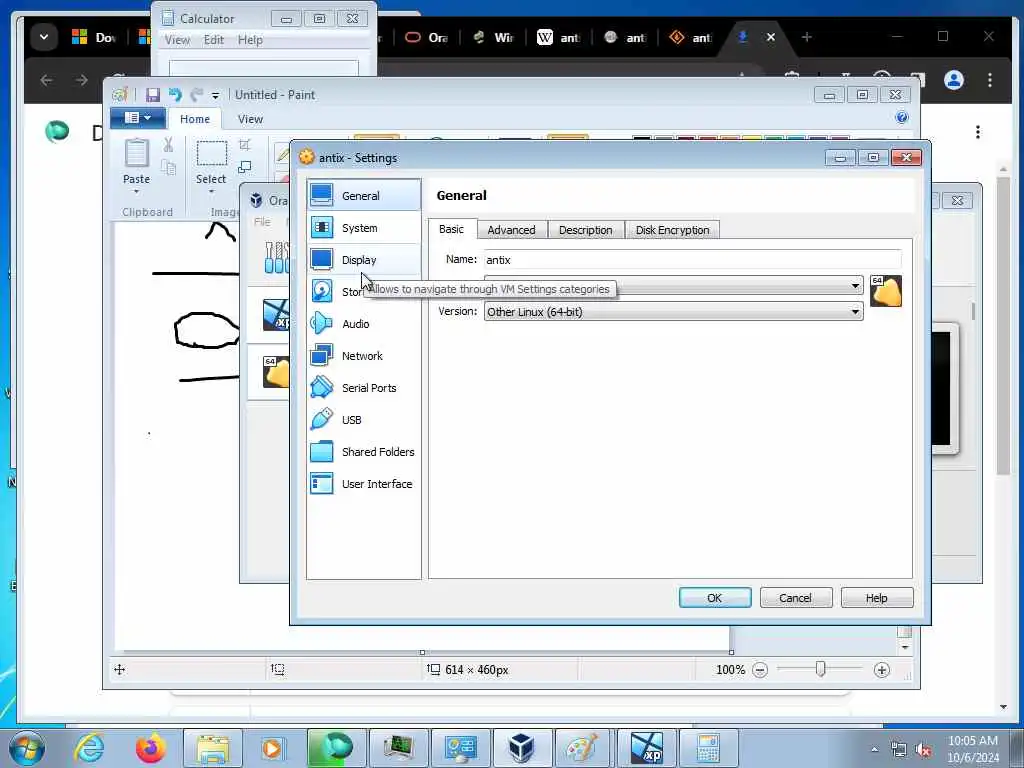This screenshot has height=768, width=1024.
Task: Open the Display settings category
Action: click(x=364, y=259)
